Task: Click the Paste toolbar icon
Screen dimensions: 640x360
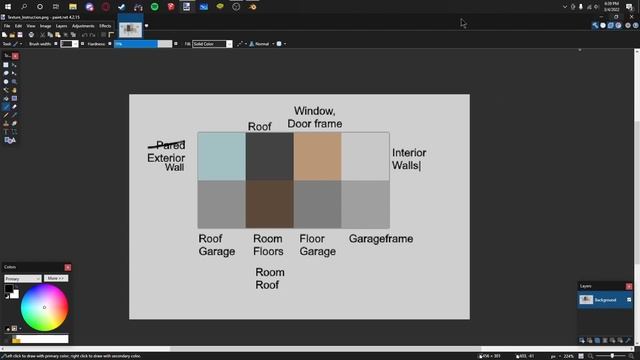Action: pos(58,35)
